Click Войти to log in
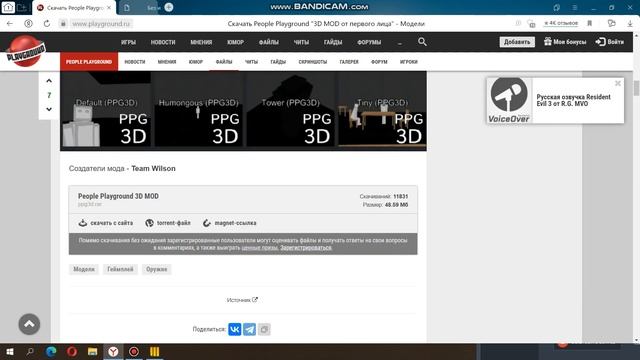This screenshot has width=640, height=360. pos(610,42)
